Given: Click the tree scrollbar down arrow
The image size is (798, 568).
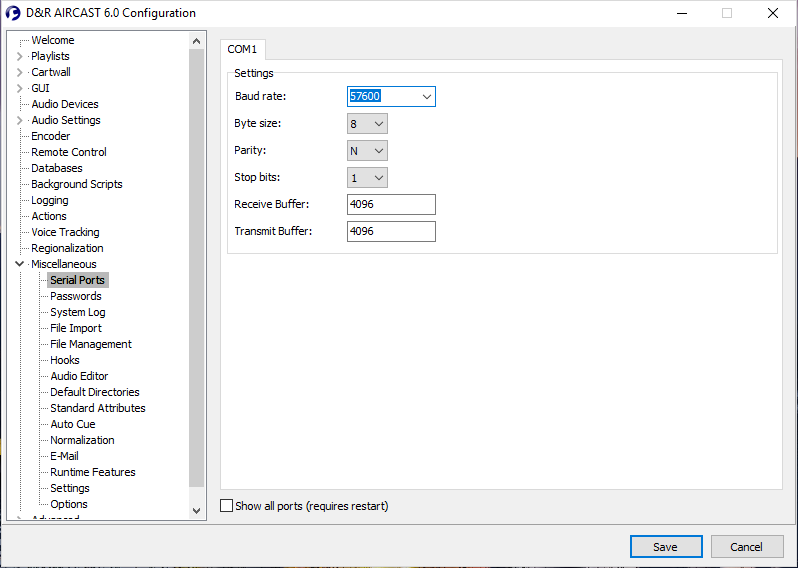Looking at the screenshot, I should [x=197, y=511].
